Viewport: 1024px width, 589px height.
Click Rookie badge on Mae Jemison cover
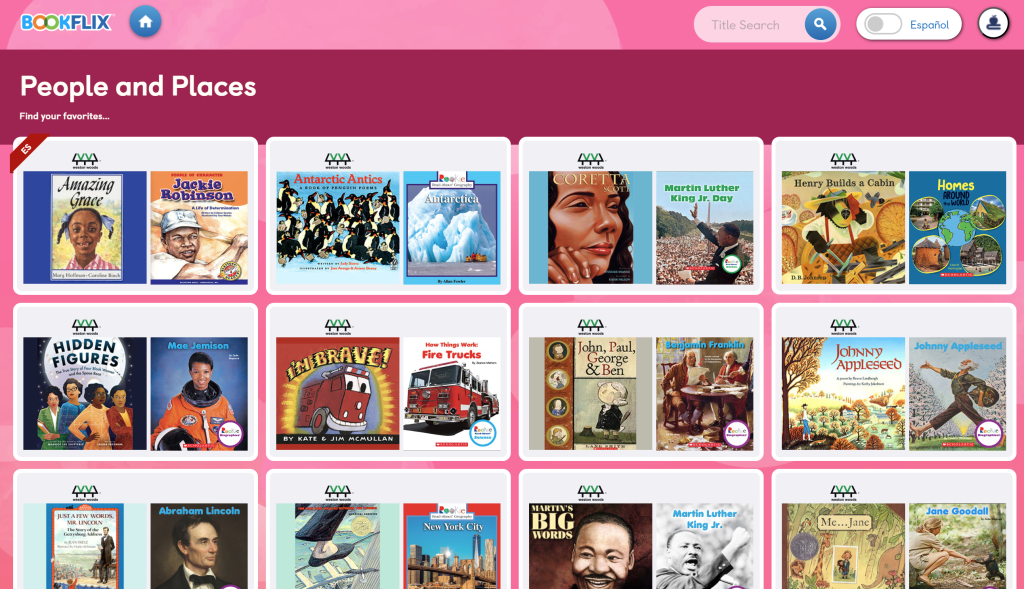tap(230, 433)
